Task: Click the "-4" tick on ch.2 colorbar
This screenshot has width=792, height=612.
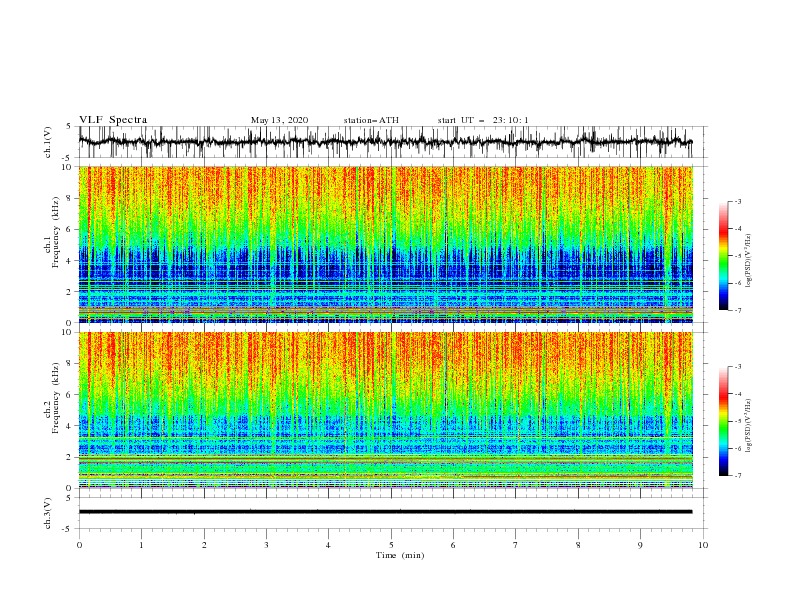Action: coord(737,394)
